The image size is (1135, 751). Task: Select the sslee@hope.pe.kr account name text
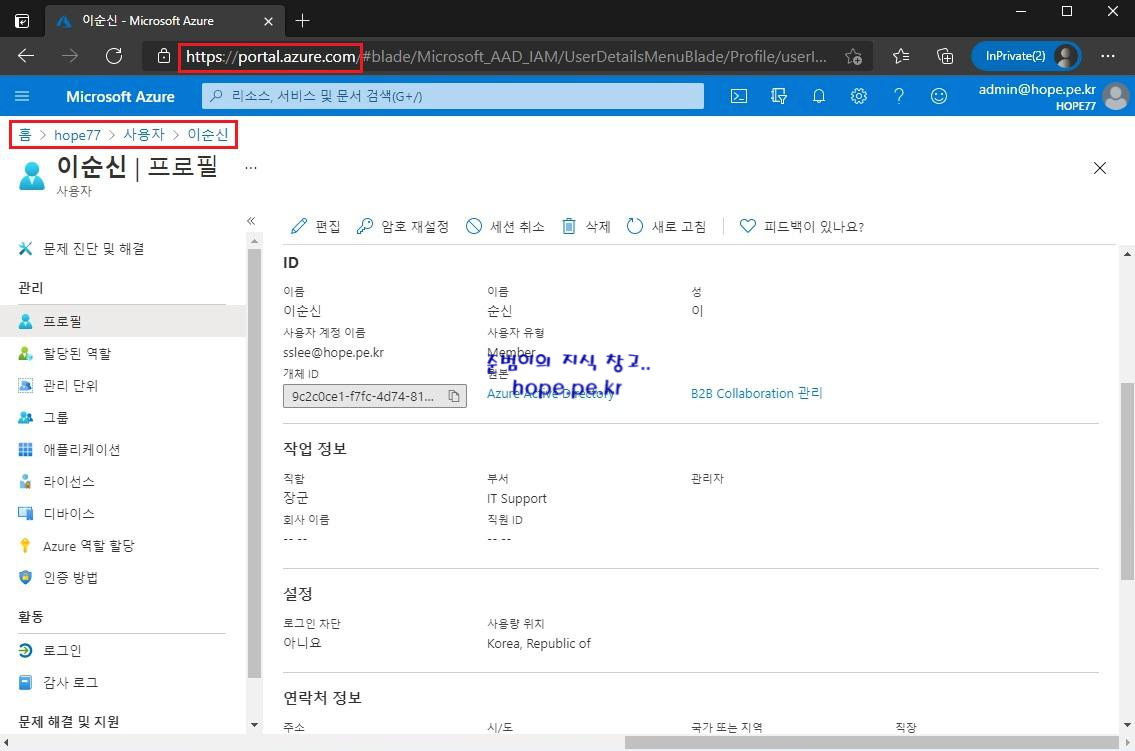(333, 352)
